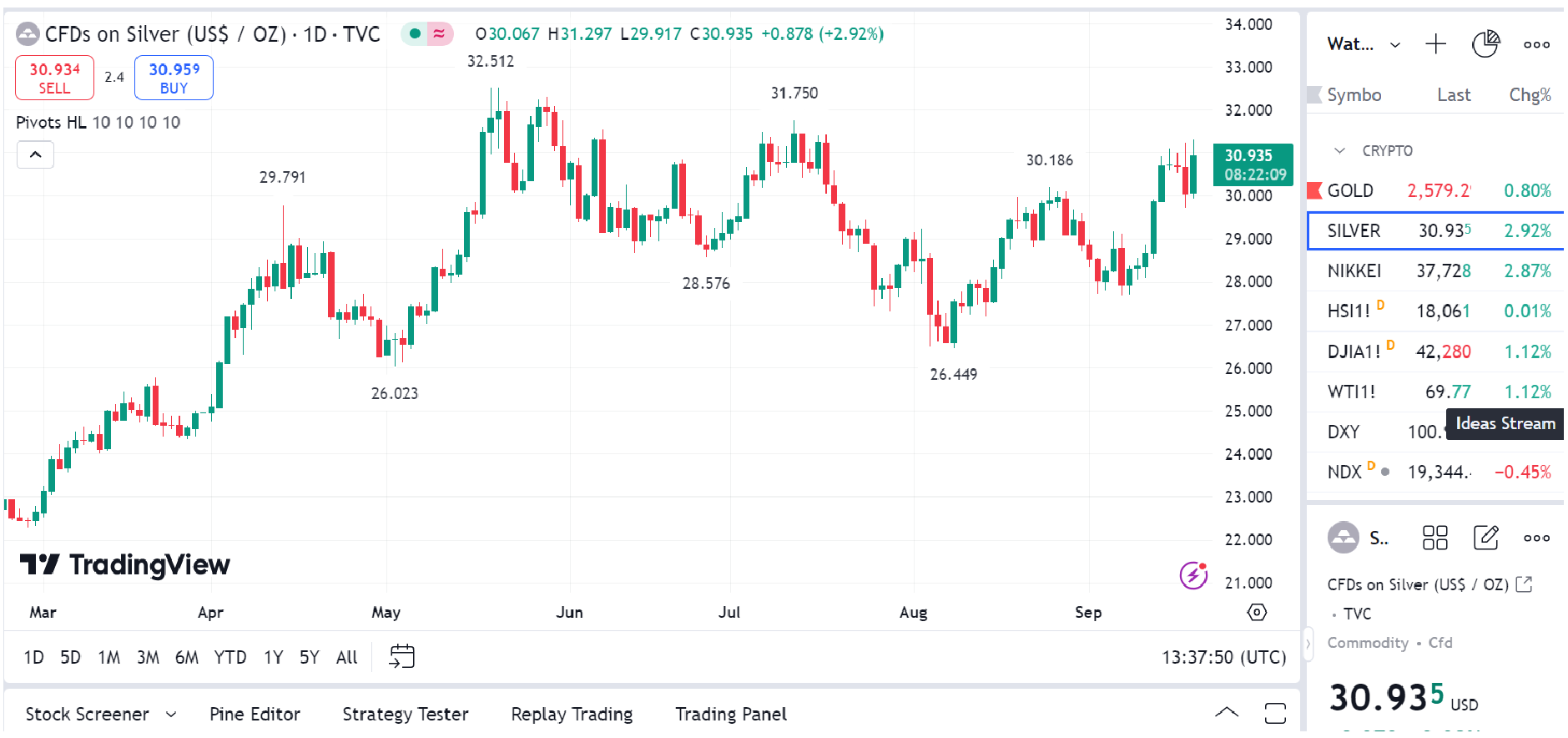
Task: Open watchlist more options ellipsis
Action: (x=1536, y=44)
